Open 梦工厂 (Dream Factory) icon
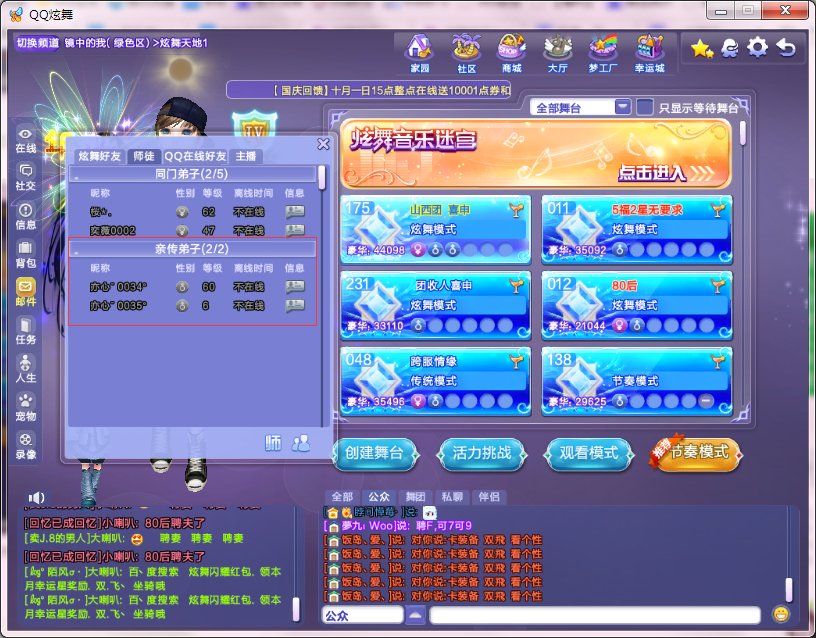This screenshot has height=638, width=816. [604, 48]
